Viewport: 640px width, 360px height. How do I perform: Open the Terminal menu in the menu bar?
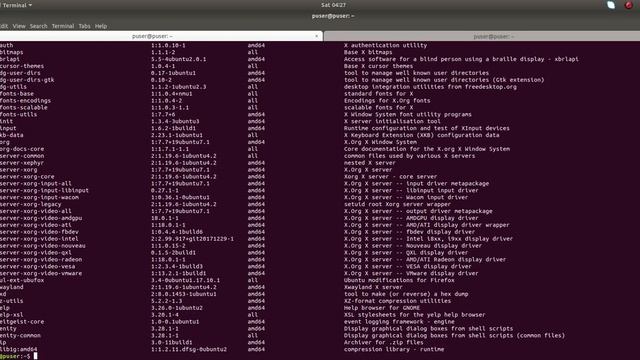pyautogui.click(x=63, y=26)
